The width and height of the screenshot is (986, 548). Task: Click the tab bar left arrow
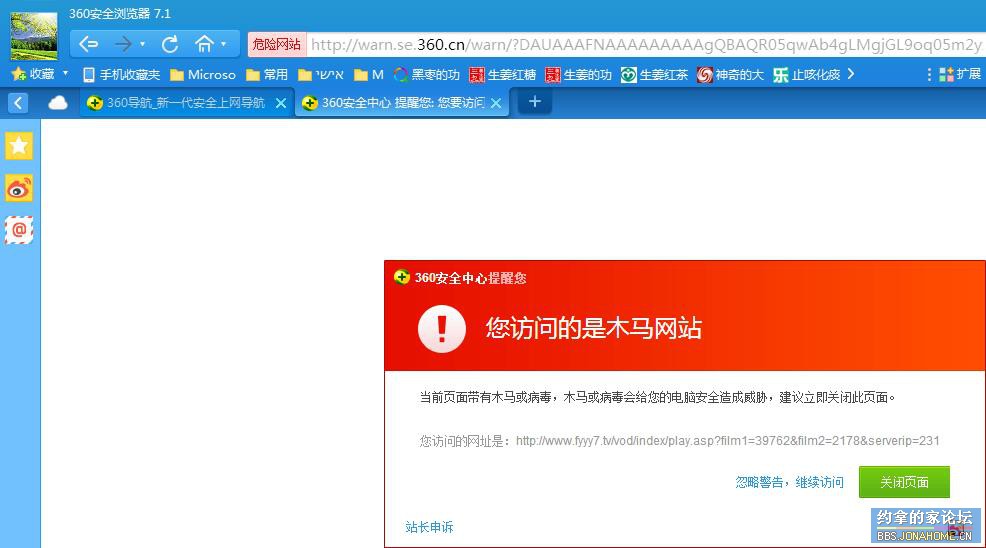pyautogui.click(x=18, y=103)
